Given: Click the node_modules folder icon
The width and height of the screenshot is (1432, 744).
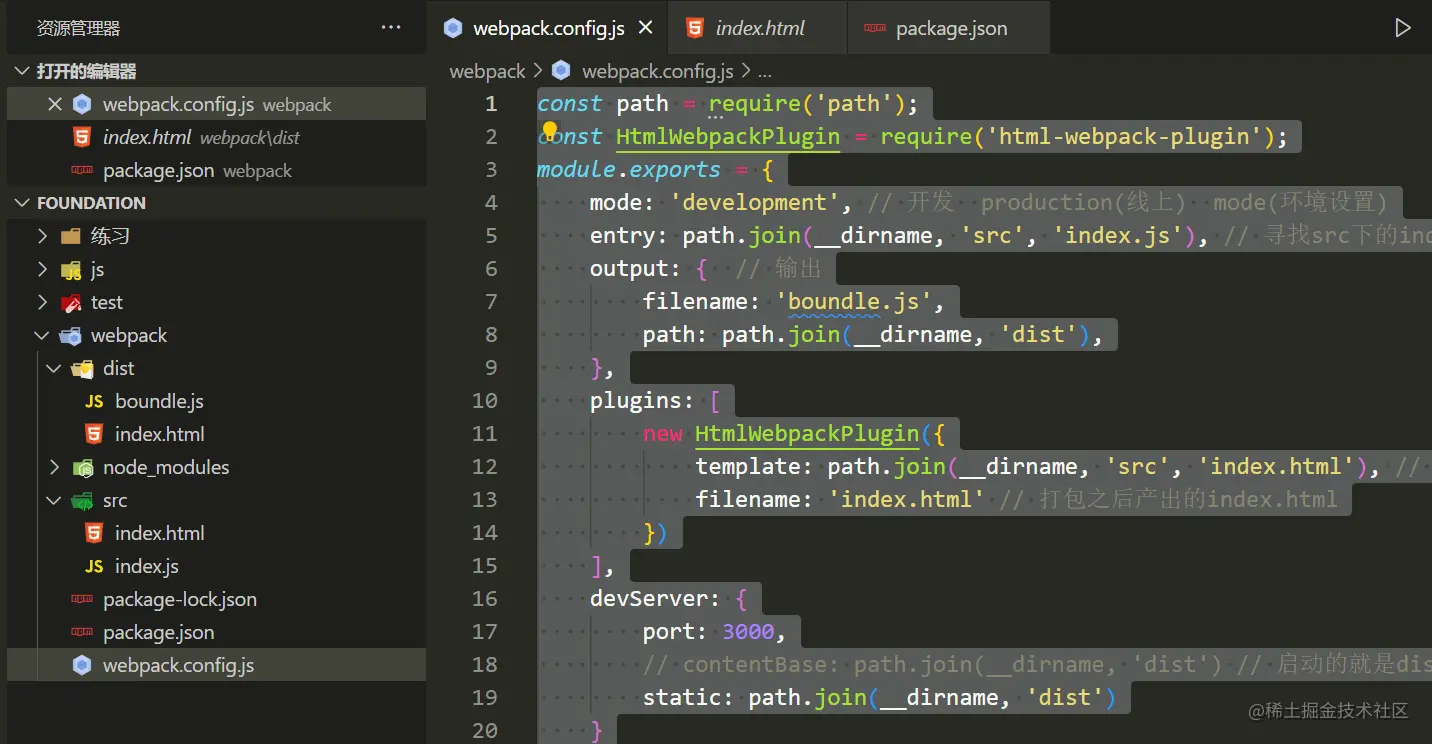Looking at the screenshot, I should click(x=82, y=468).
